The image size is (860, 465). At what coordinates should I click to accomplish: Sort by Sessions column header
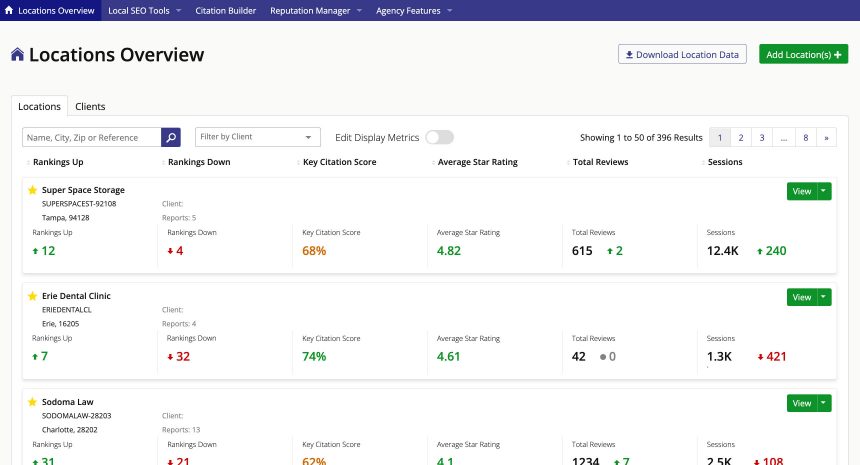724,162
